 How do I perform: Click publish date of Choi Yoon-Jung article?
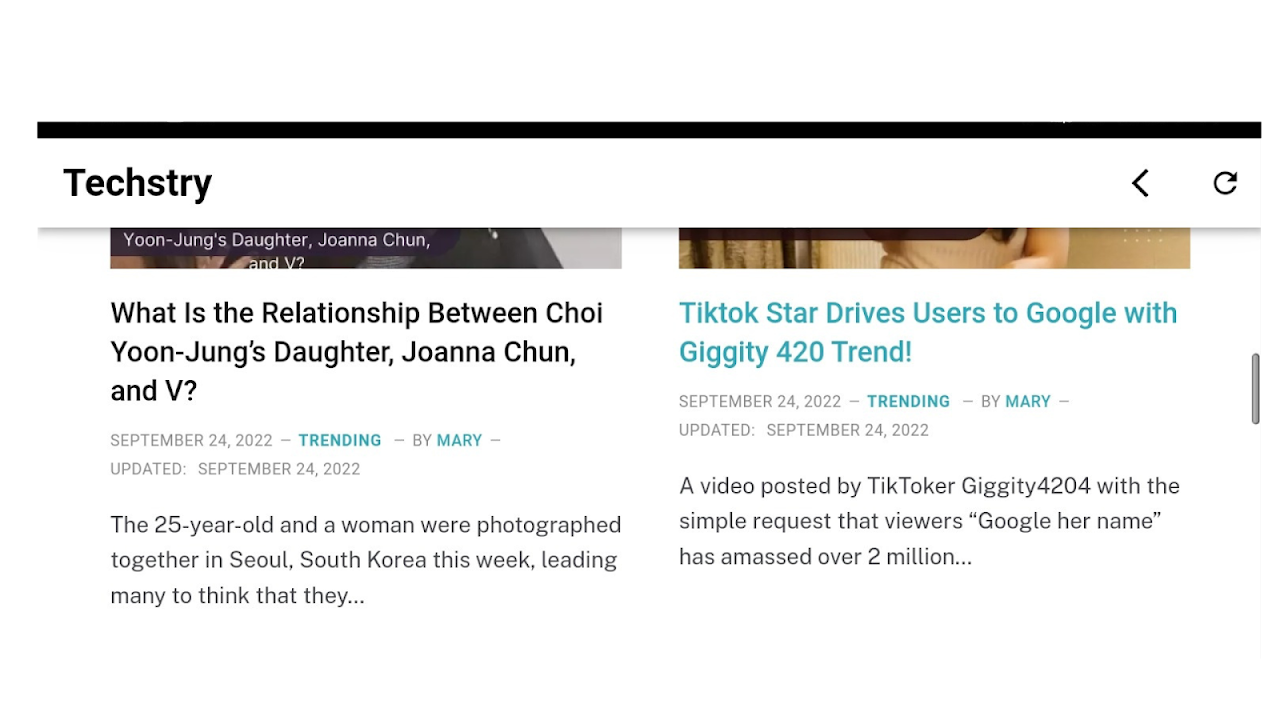coord(191,440)
